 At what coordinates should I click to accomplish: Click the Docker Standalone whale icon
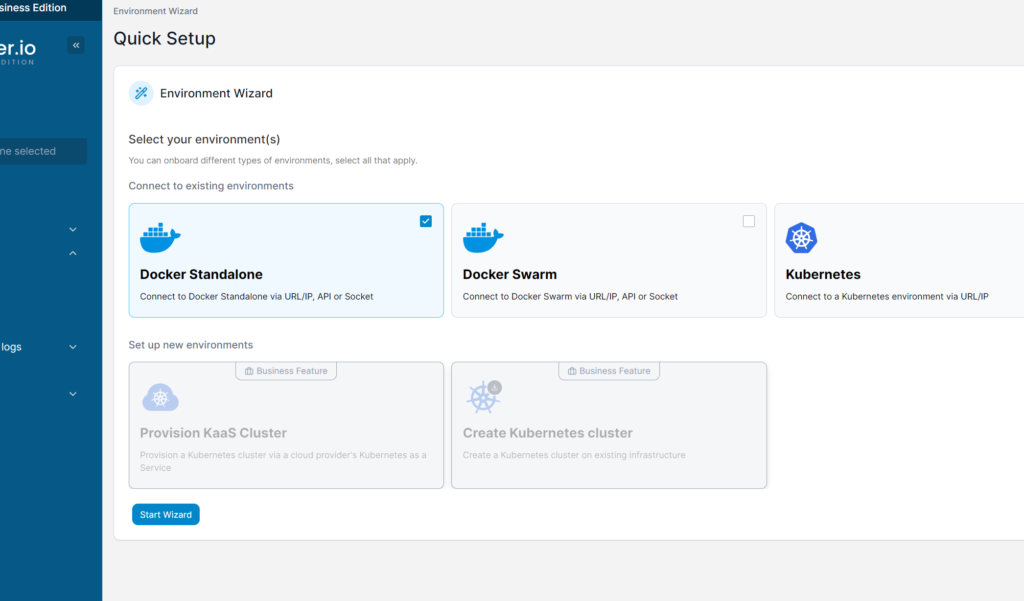coord(160,238)
